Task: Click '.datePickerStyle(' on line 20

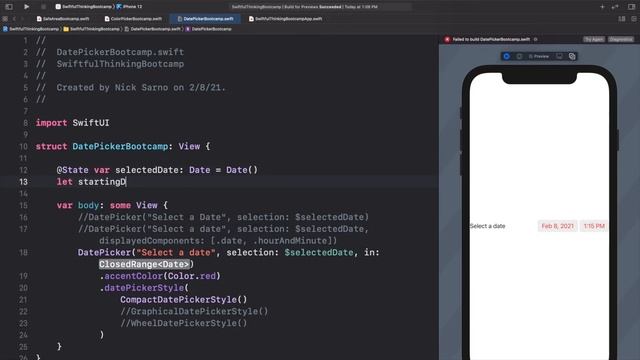Action: pyautogui.click(x=144, y=288)
